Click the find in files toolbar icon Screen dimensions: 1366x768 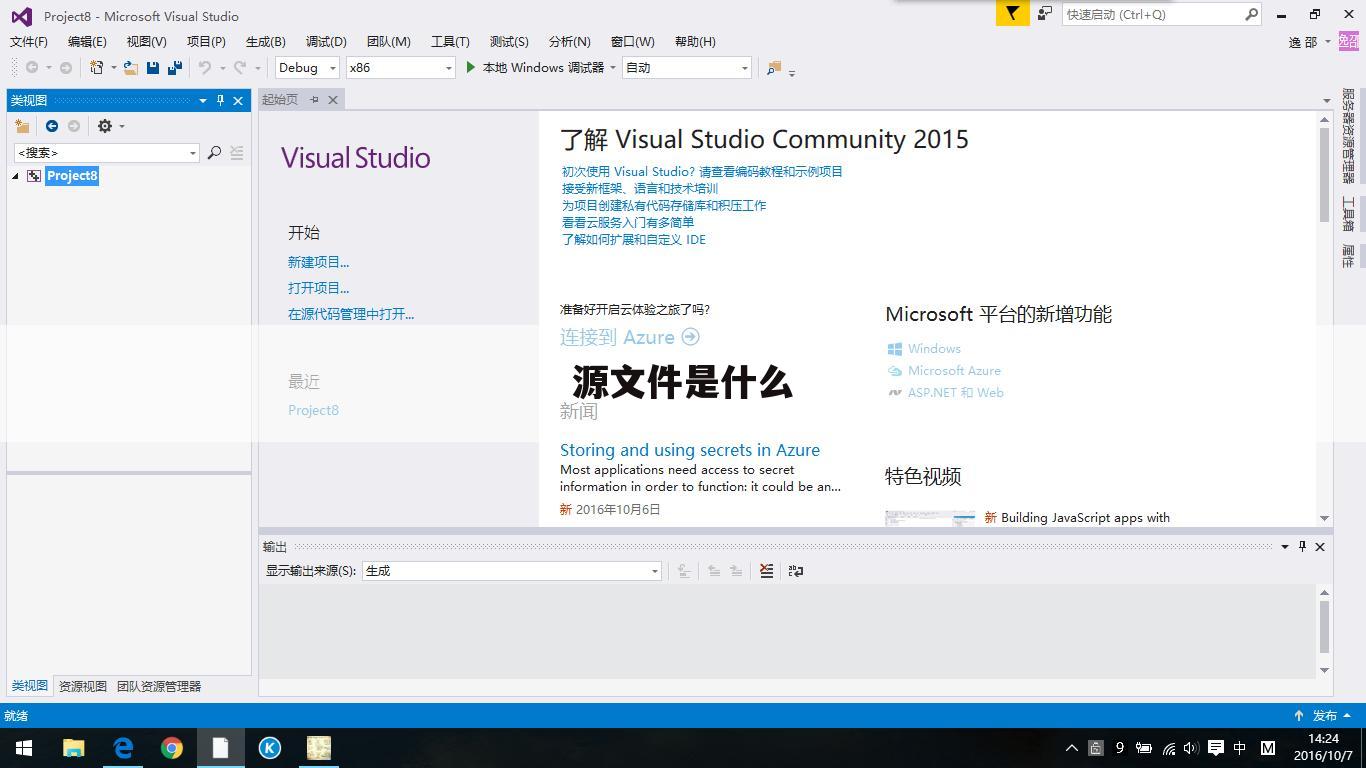click(x=773, y=68)
